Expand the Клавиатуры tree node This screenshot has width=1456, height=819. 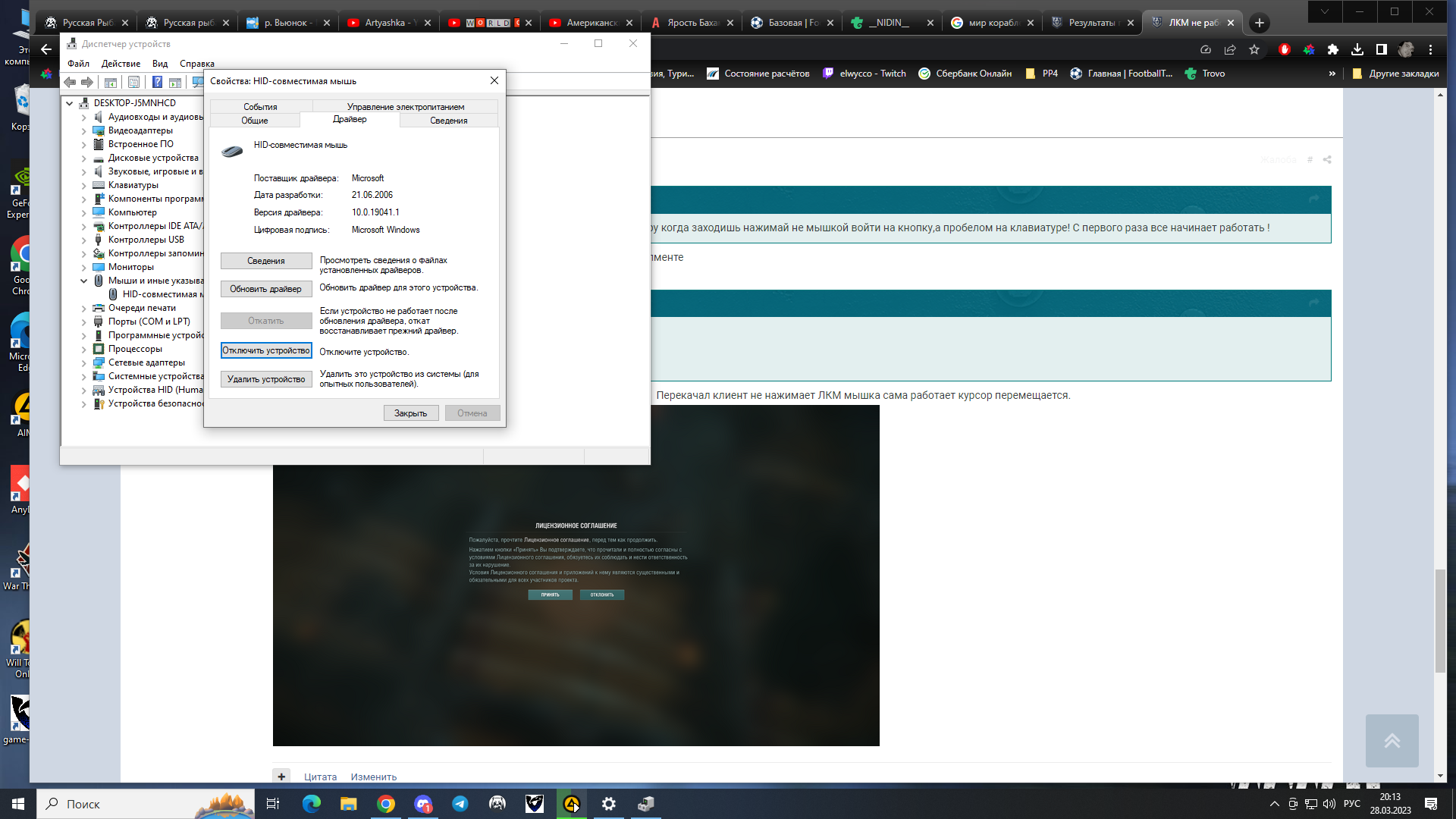tap(84, 185)
